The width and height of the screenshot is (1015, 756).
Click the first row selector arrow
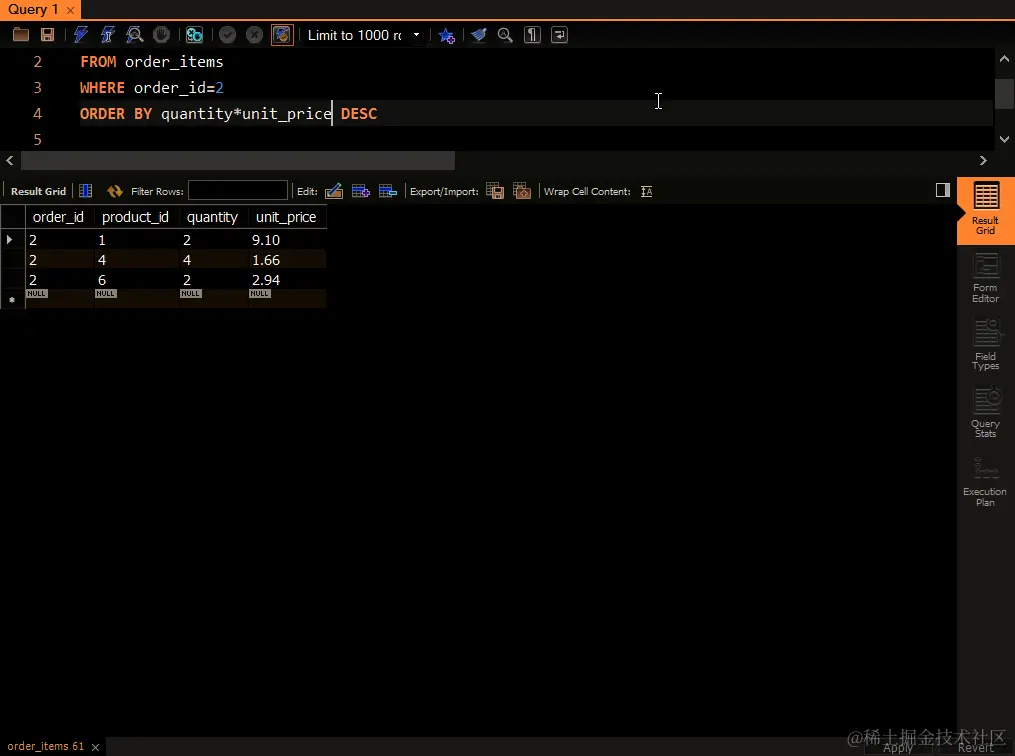pos(10,239)
